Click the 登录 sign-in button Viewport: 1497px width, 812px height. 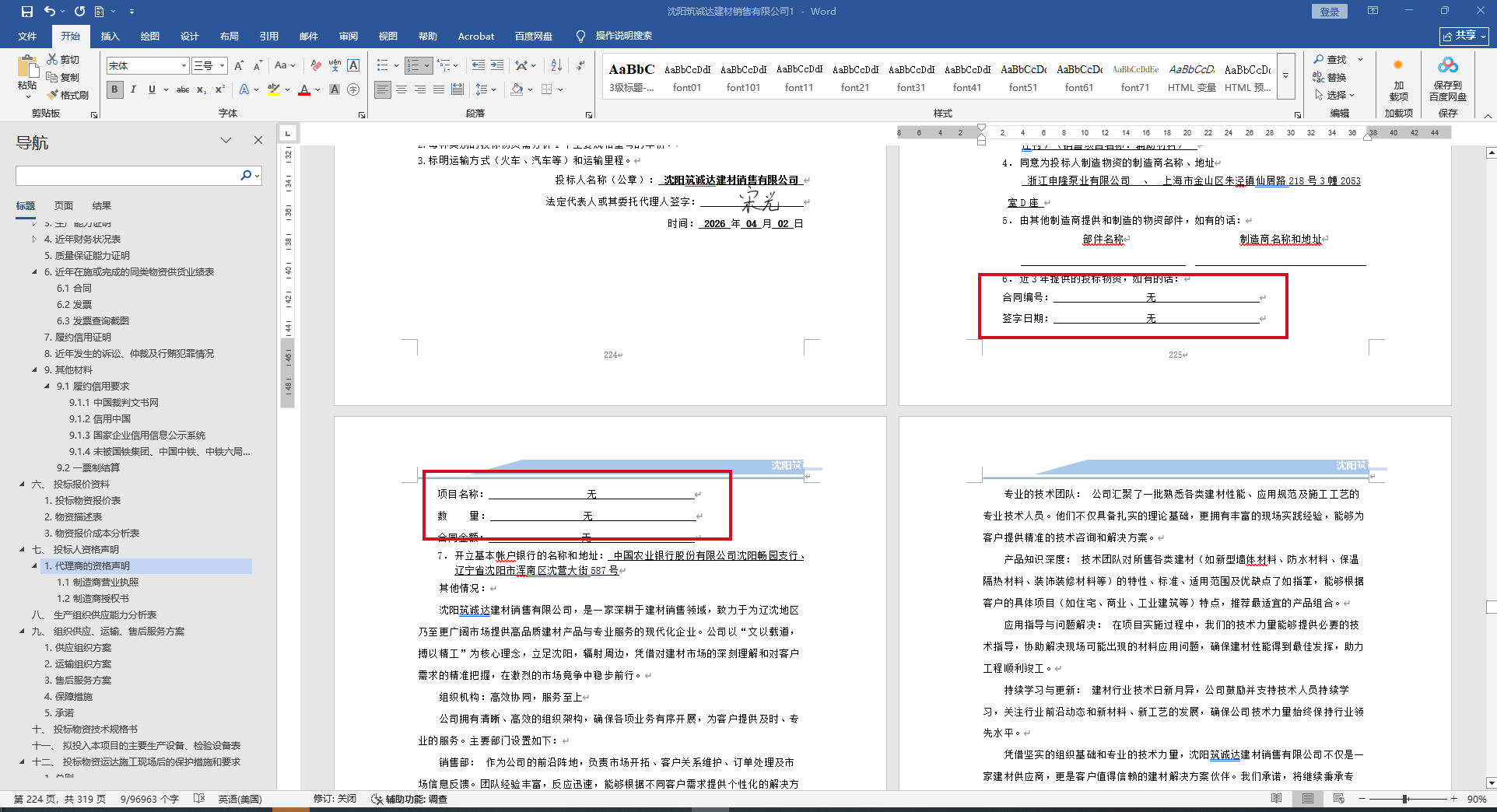[1329, 12]
